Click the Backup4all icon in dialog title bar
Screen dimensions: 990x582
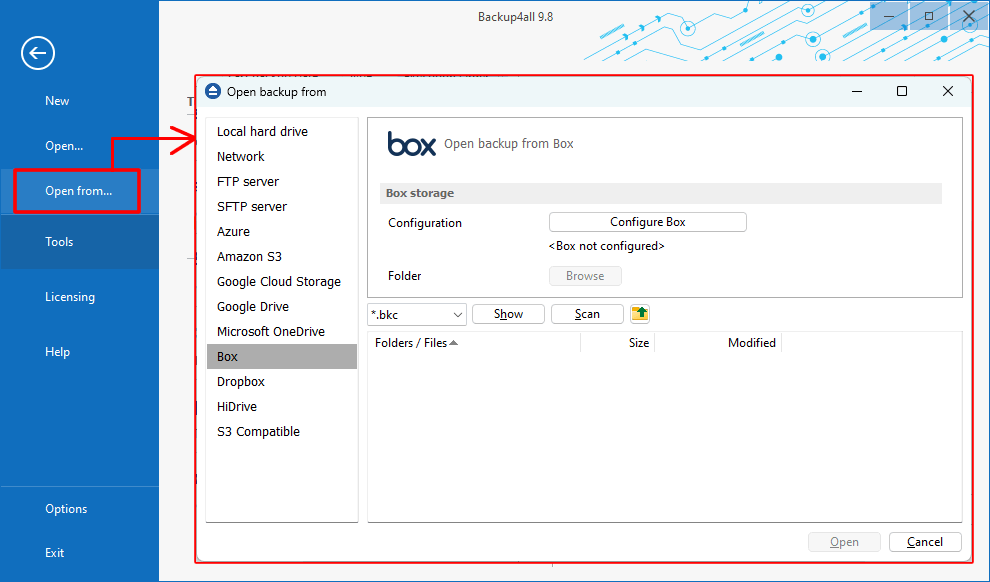(x=212, y=90)
